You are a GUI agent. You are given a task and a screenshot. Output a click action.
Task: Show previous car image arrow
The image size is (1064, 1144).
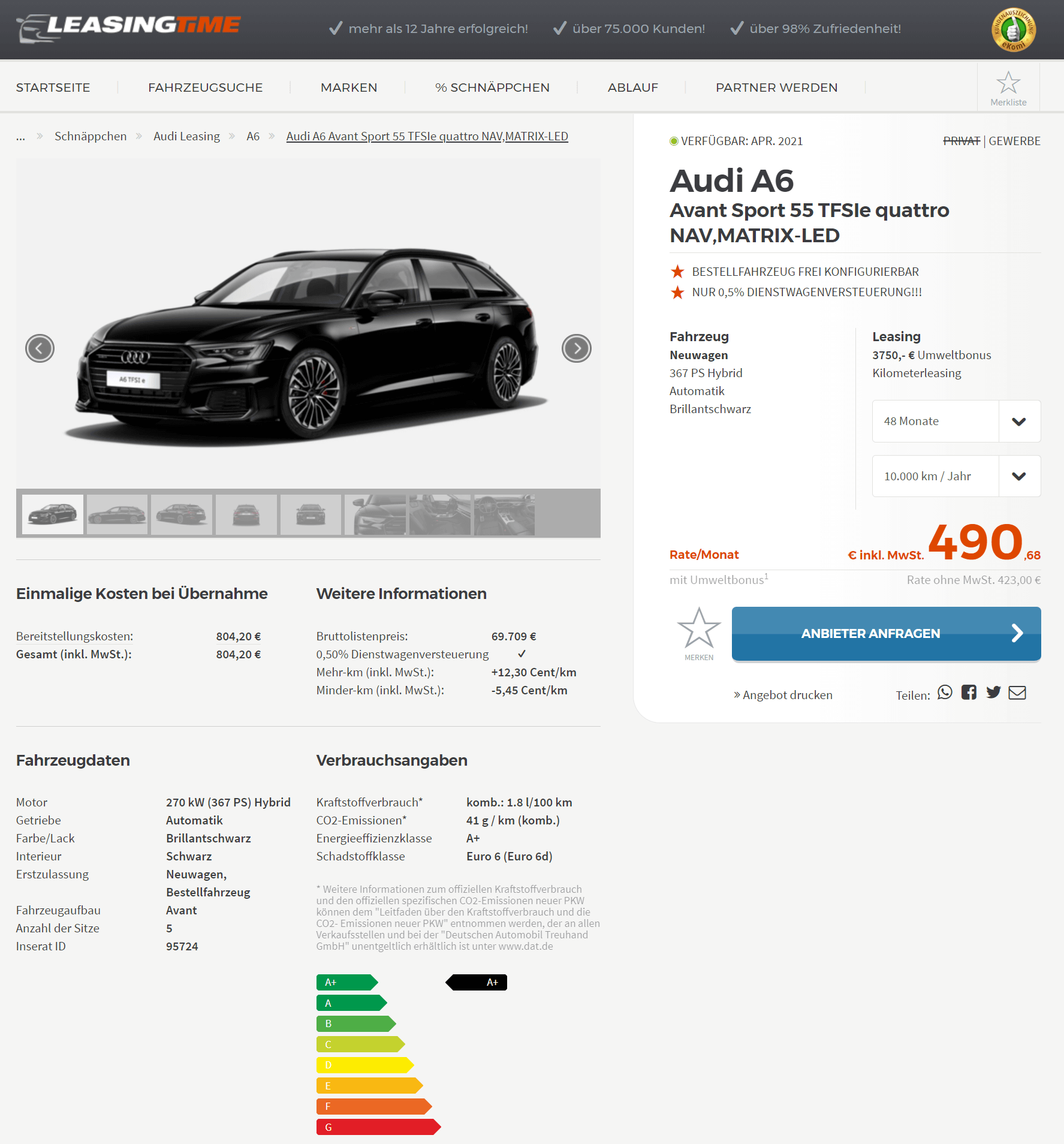point(40,348)
